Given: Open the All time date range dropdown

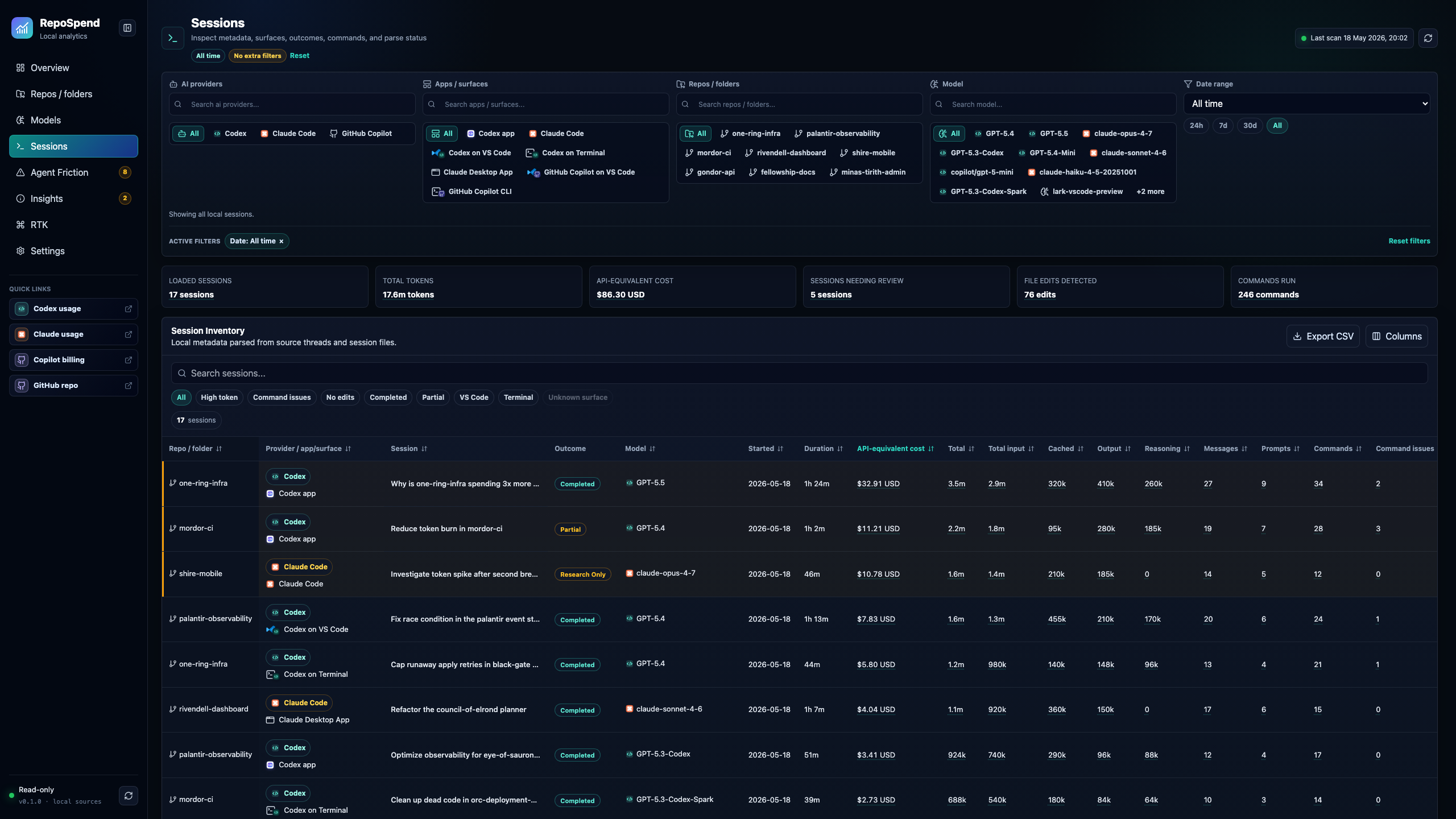Looking at the screenshot, I should (1307, 104).
